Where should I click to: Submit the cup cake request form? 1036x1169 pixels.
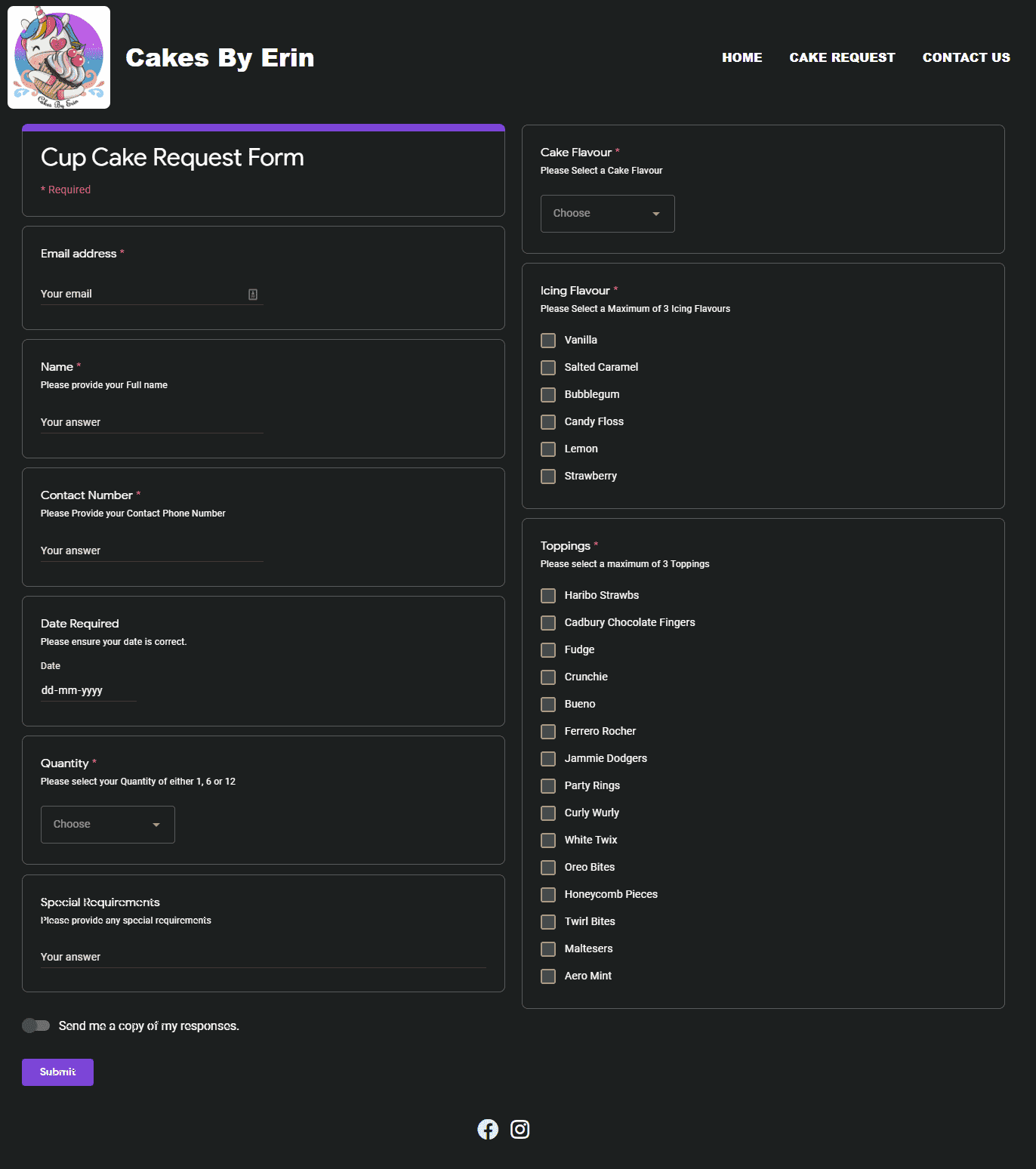point(57,1072)
